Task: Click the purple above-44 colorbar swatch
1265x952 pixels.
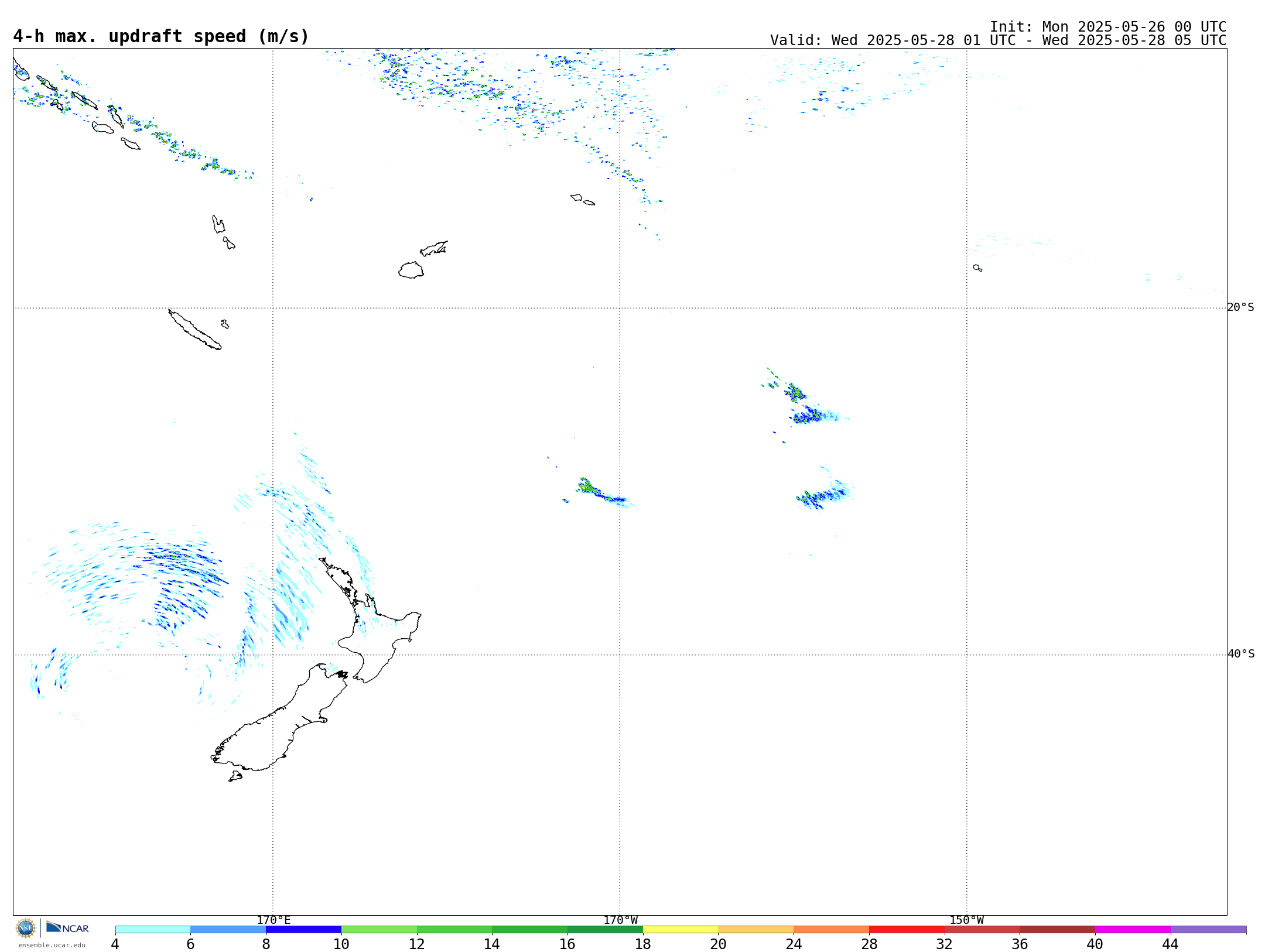Action: coord(1209,929)
